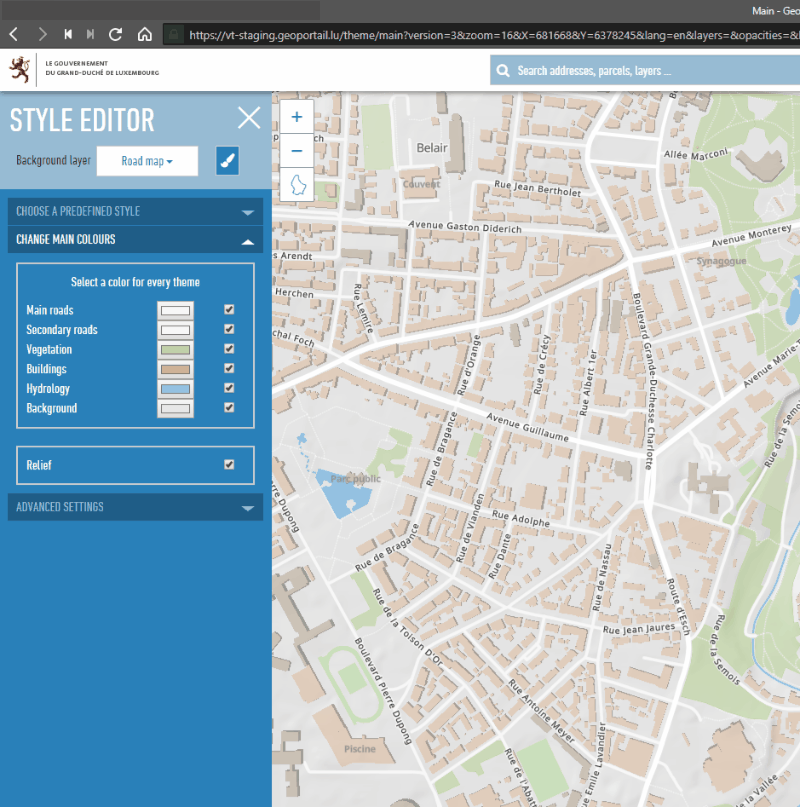This screenshot has height=807, width=800.
Task: Reload the page with browser refresh icon
Action: tap(115, 34)
